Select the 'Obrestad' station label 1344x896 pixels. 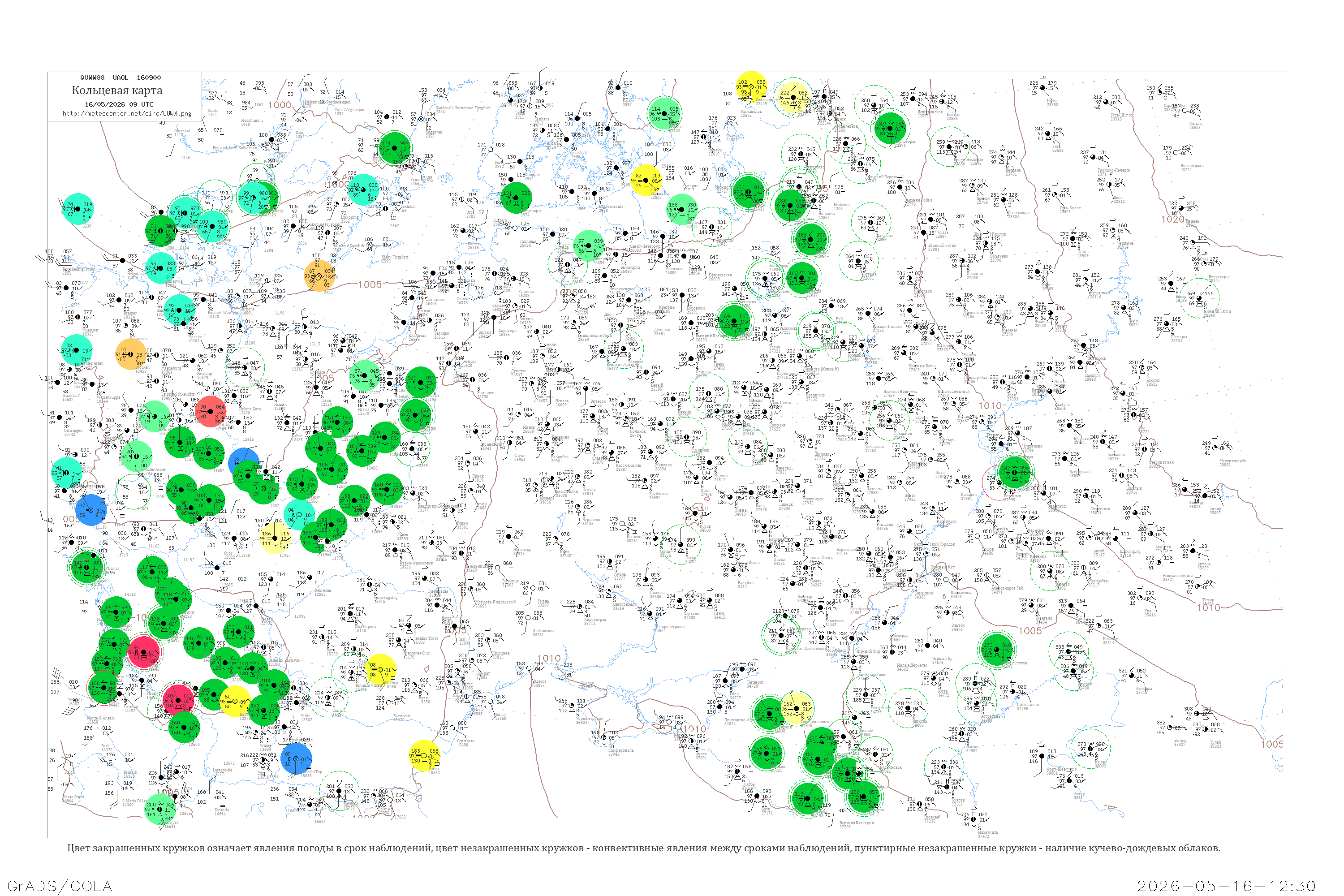pos(182,131)
